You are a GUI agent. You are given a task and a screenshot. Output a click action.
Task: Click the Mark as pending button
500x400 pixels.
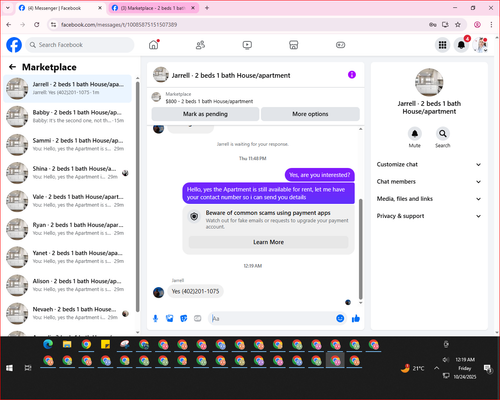[x=205, y=114]
